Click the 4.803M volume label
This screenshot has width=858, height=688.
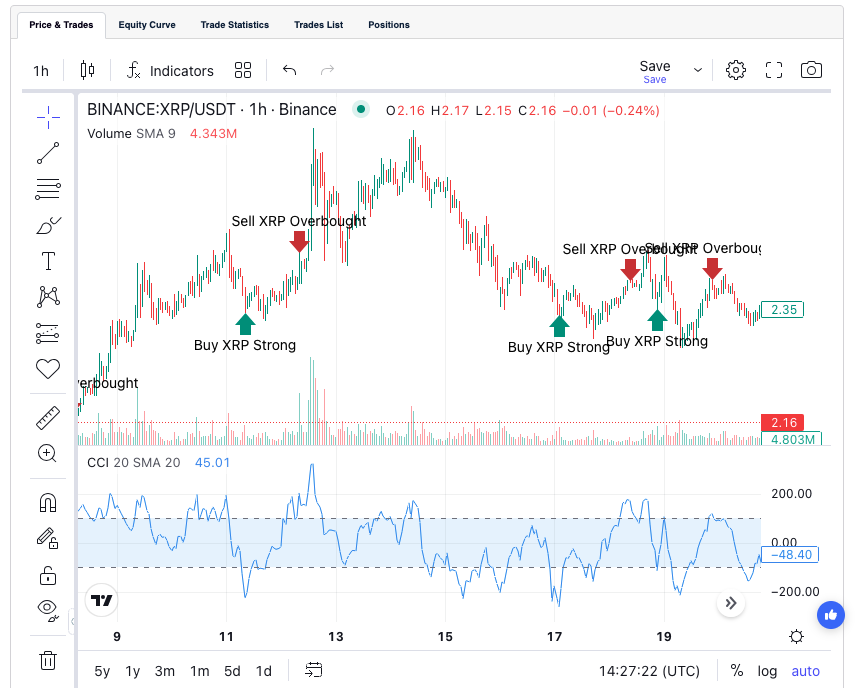click(x=792, y=438)
